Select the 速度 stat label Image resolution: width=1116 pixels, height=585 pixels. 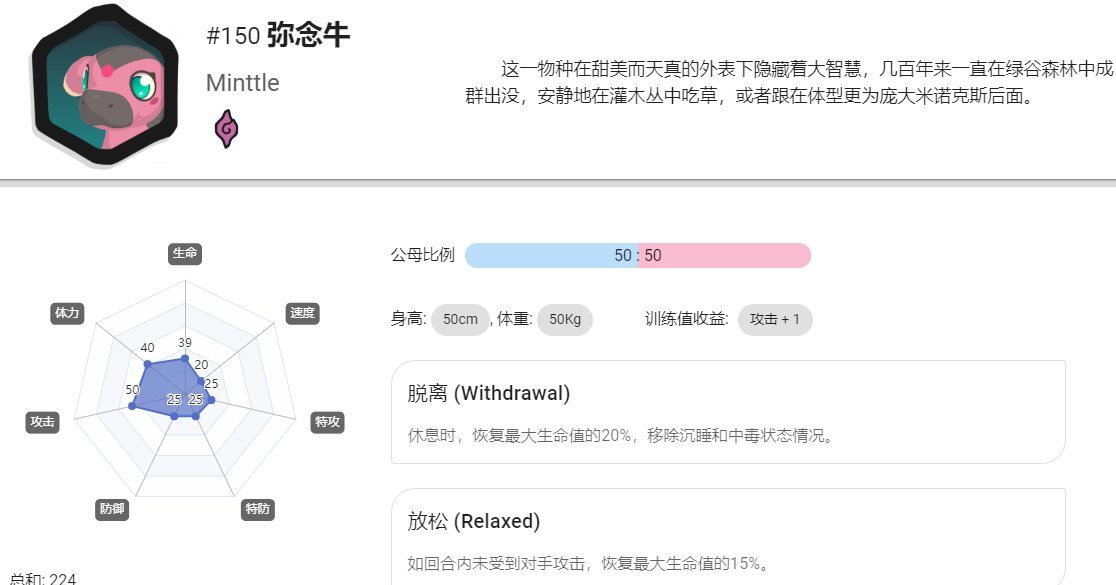click(x=302, y=313)
